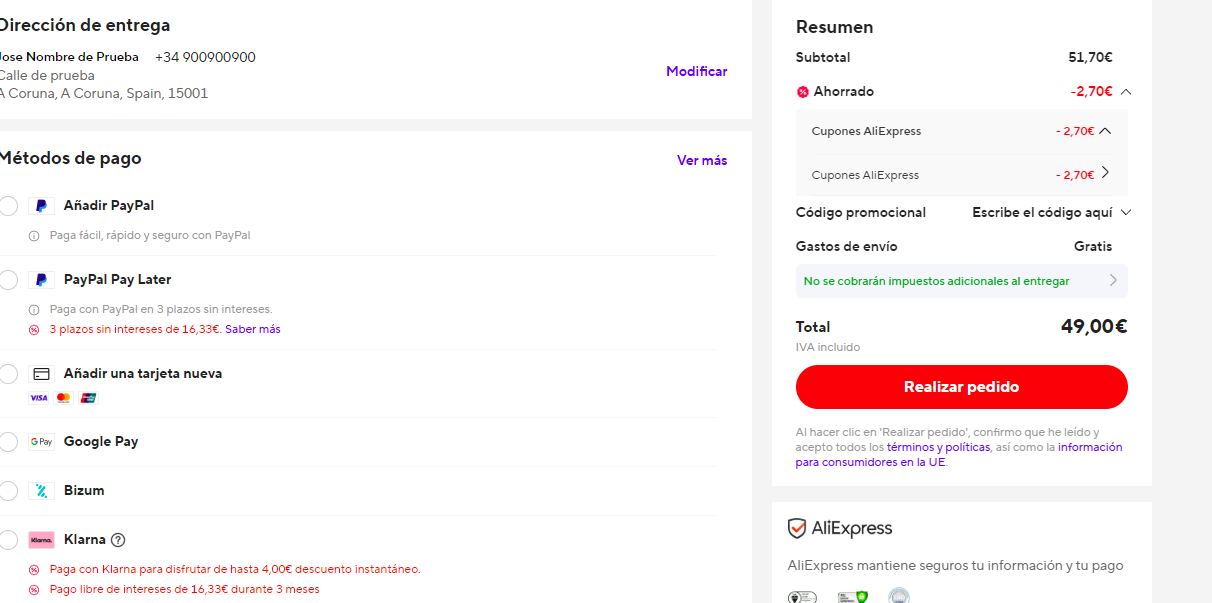Click 'A Coruna, A Coruna, Spain, 15001' text
This screenshot has width=1212, height=603.
(x=103, y=94)
